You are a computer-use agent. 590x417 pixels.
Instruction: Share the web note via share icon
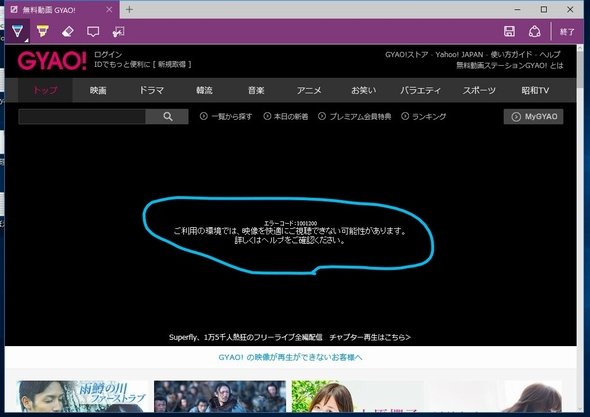tap(534, 32)
